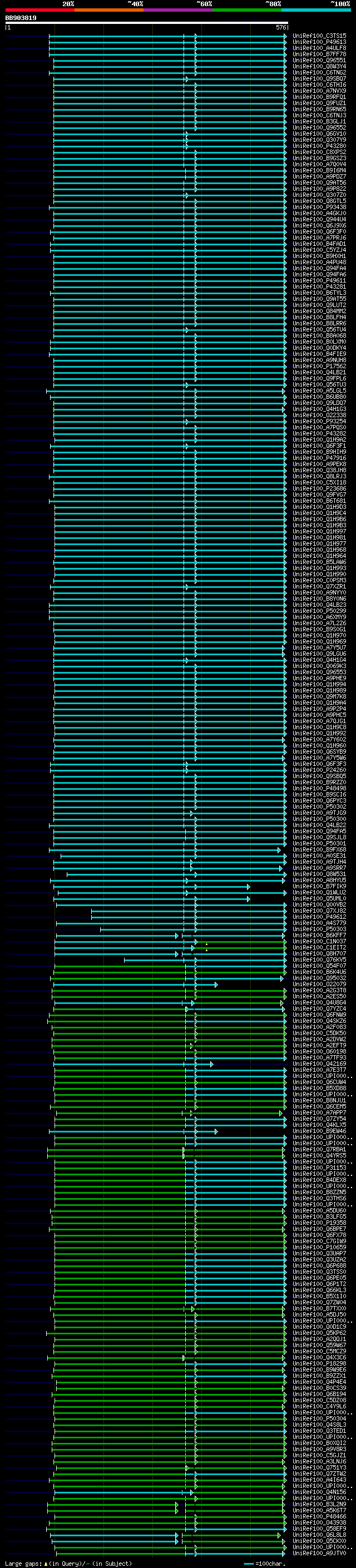Image resolution: width=356 pixels, height=1568 pixels.
Task: Select the UniRef100_A7NVX9 label
Action: click(x=319, y=91)
